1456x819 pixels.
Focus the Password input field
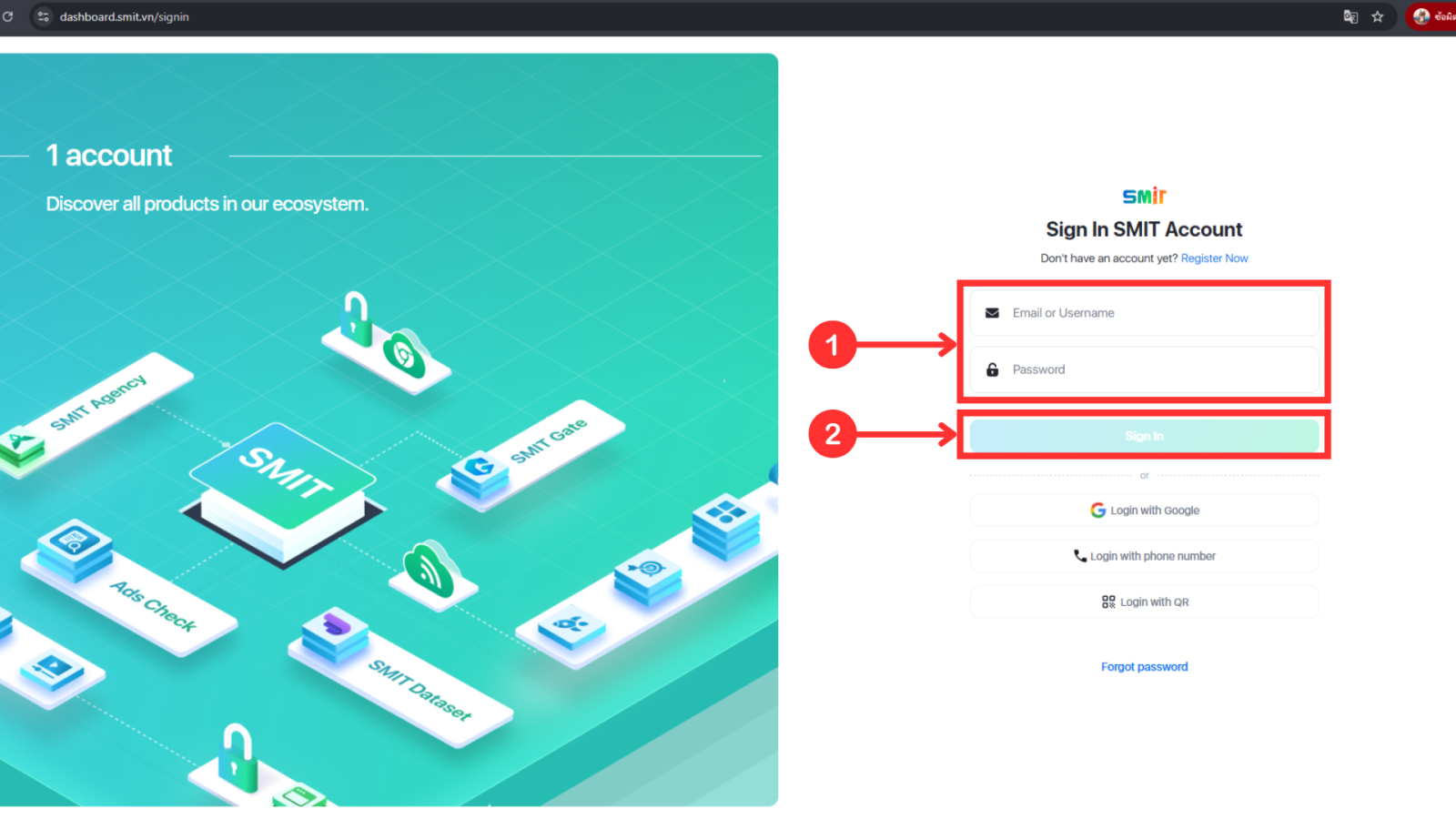tap(1156, 369)
